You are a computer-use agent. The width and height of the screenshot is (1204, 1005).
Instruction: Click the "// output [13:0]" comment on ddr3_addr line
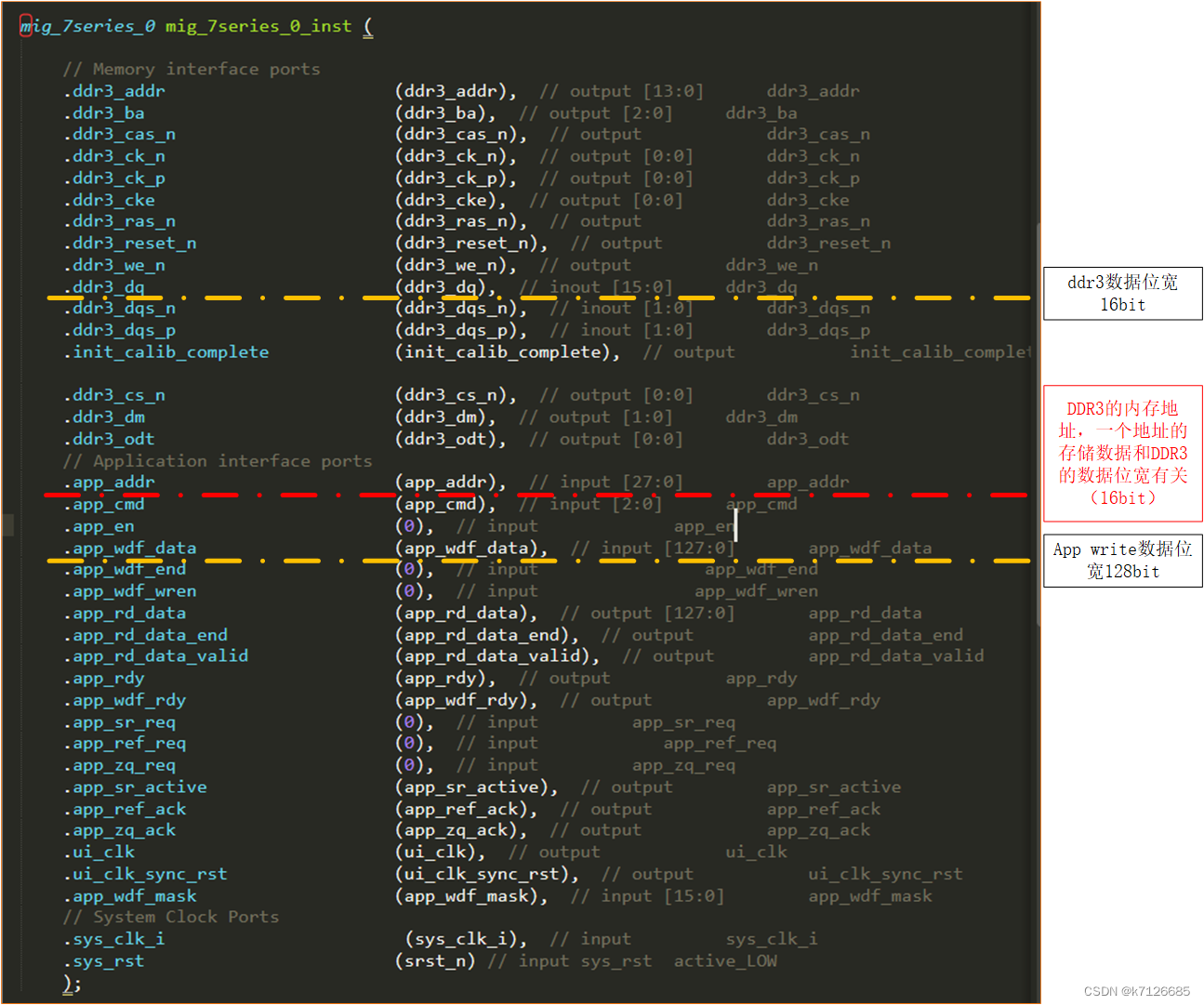[621, 91]
